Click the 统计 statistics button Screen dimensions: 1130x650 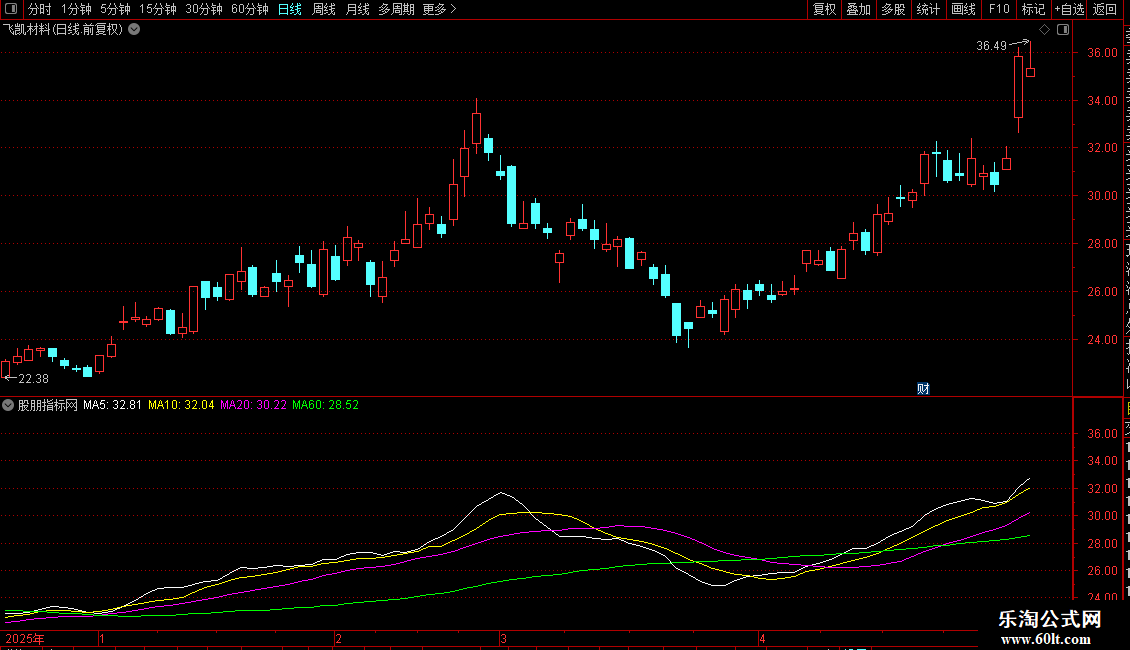(928, 9)
